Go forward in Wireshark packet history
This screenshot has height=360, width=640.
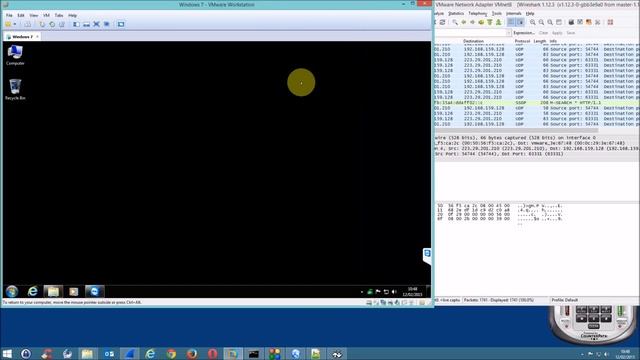click(x=472, y=22)
